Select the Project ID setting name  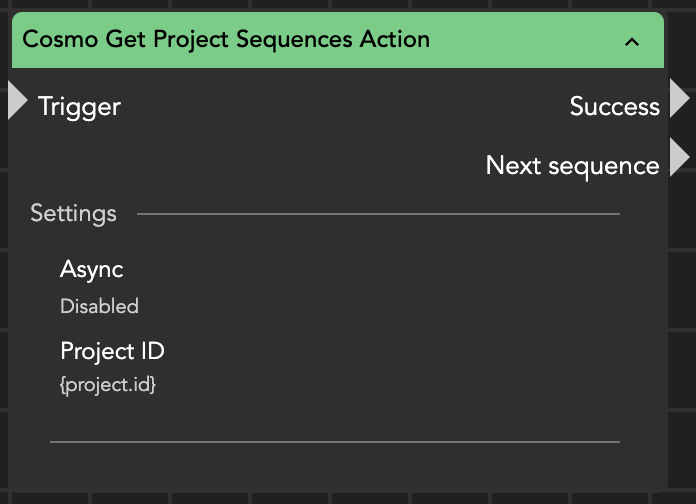pos(112,351)
